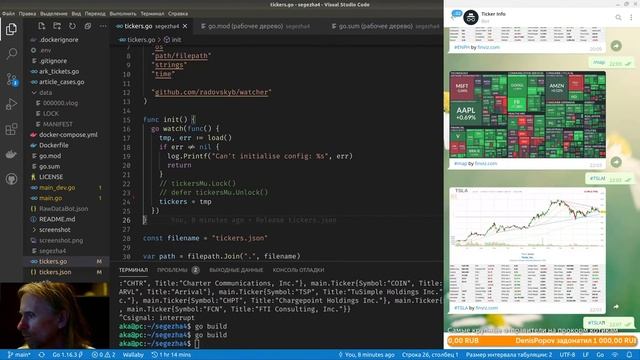Open Ticker Info bot avatar
The image size is (640, 360).
(x=471, y=18)
